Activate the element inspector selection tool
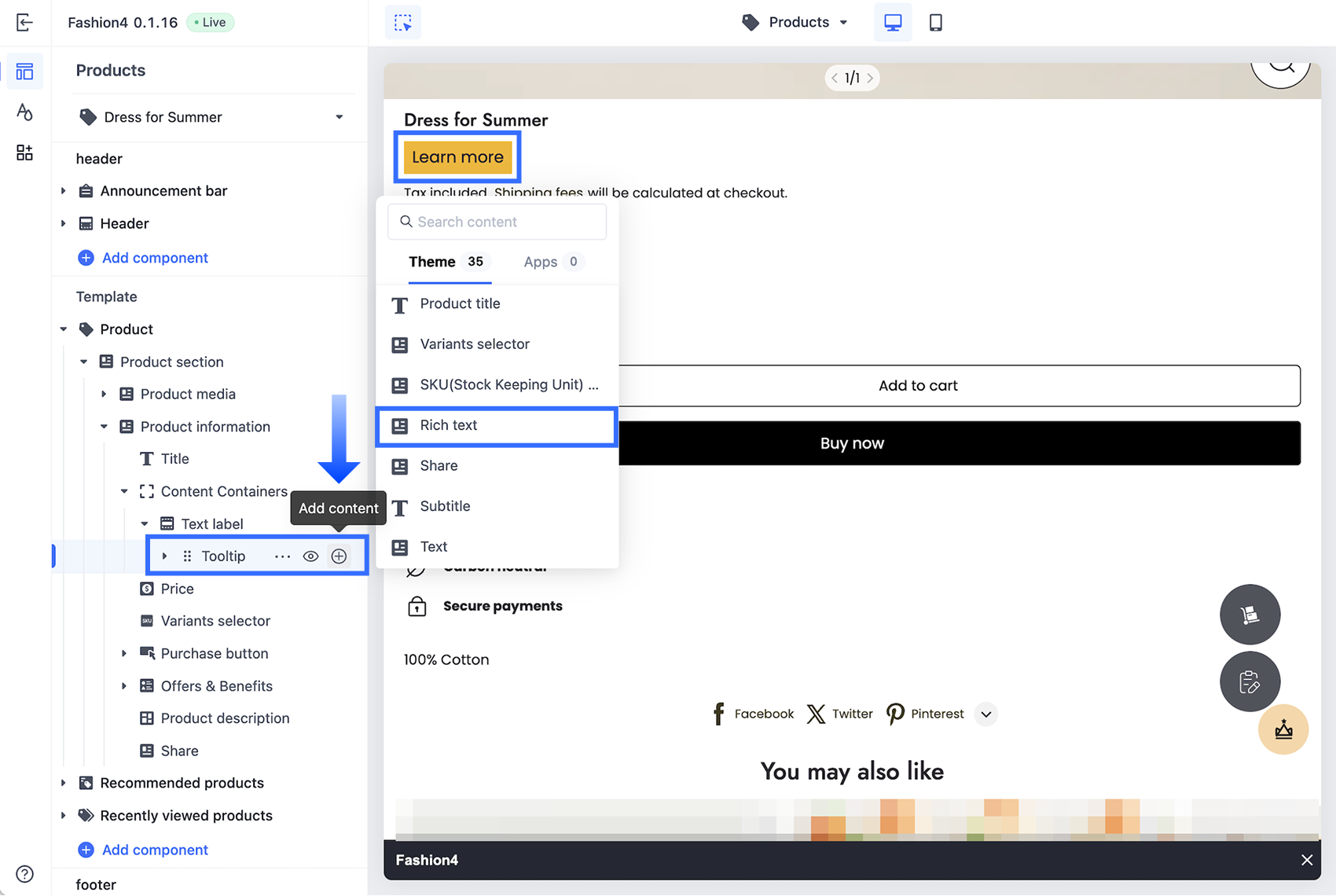 pos(403,22)
